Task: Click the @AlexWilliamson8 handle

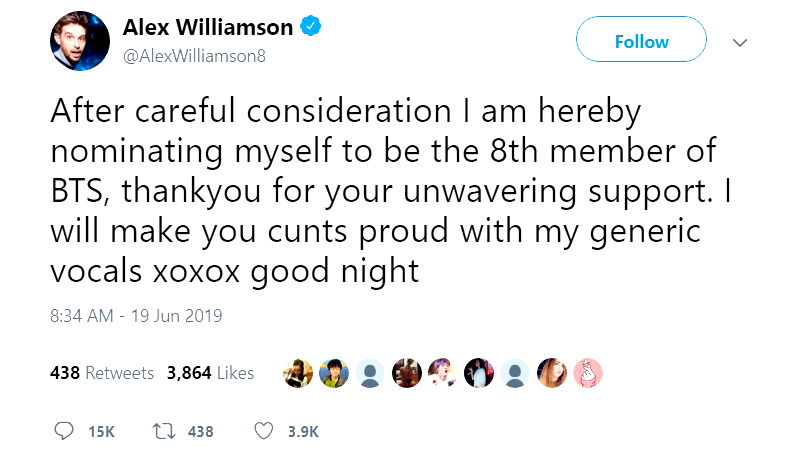Action: pos(195,56)
